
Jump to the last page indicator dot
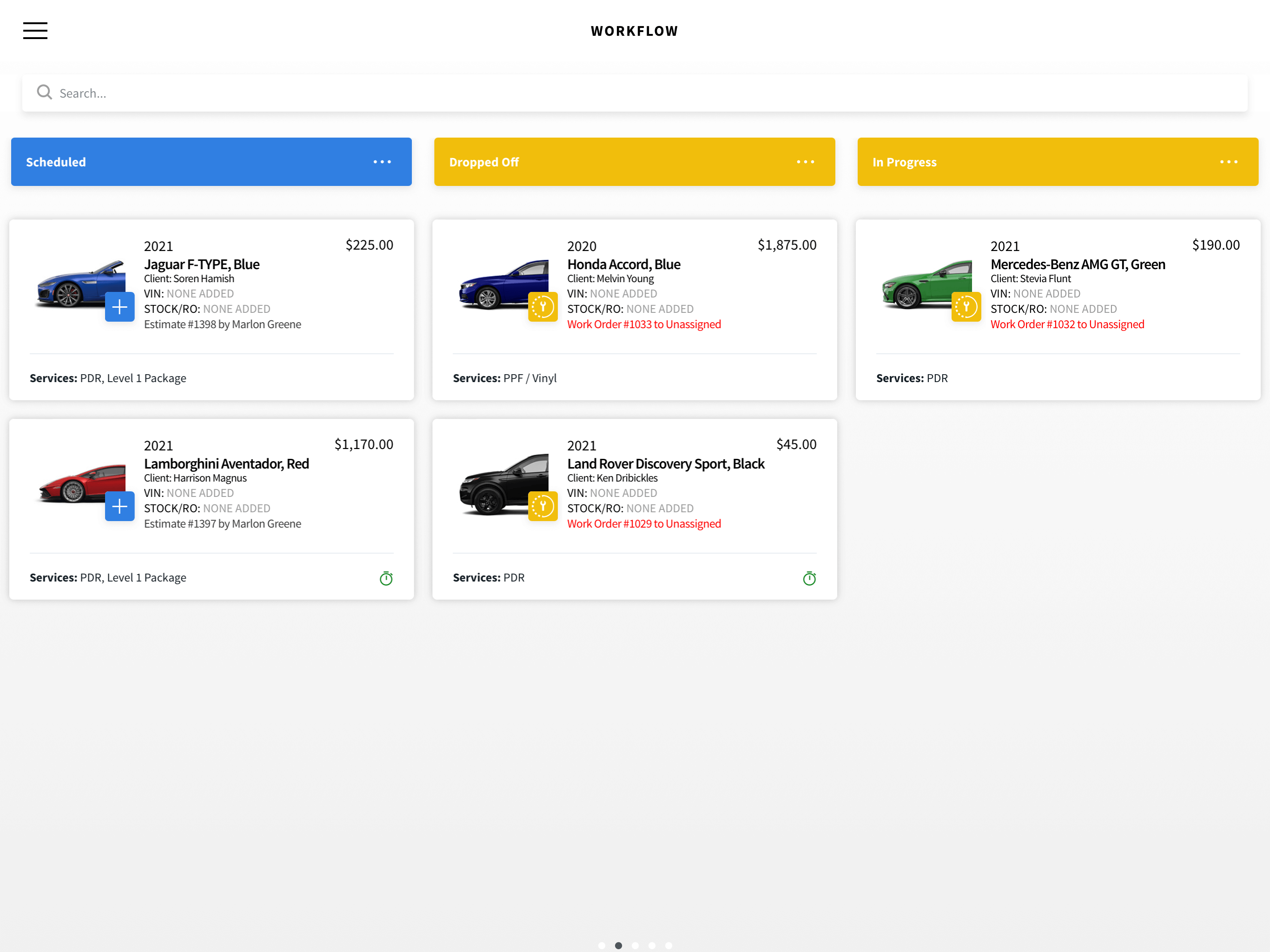(x=668, y=945)
